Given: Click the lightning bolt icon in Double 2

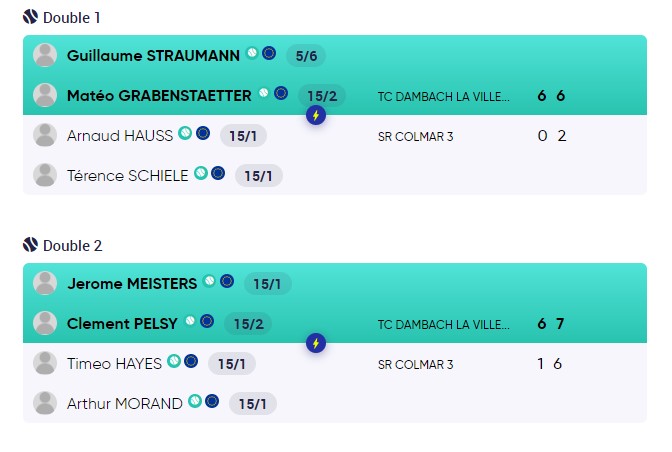Looking at the screenshot, I should [316, 343].
